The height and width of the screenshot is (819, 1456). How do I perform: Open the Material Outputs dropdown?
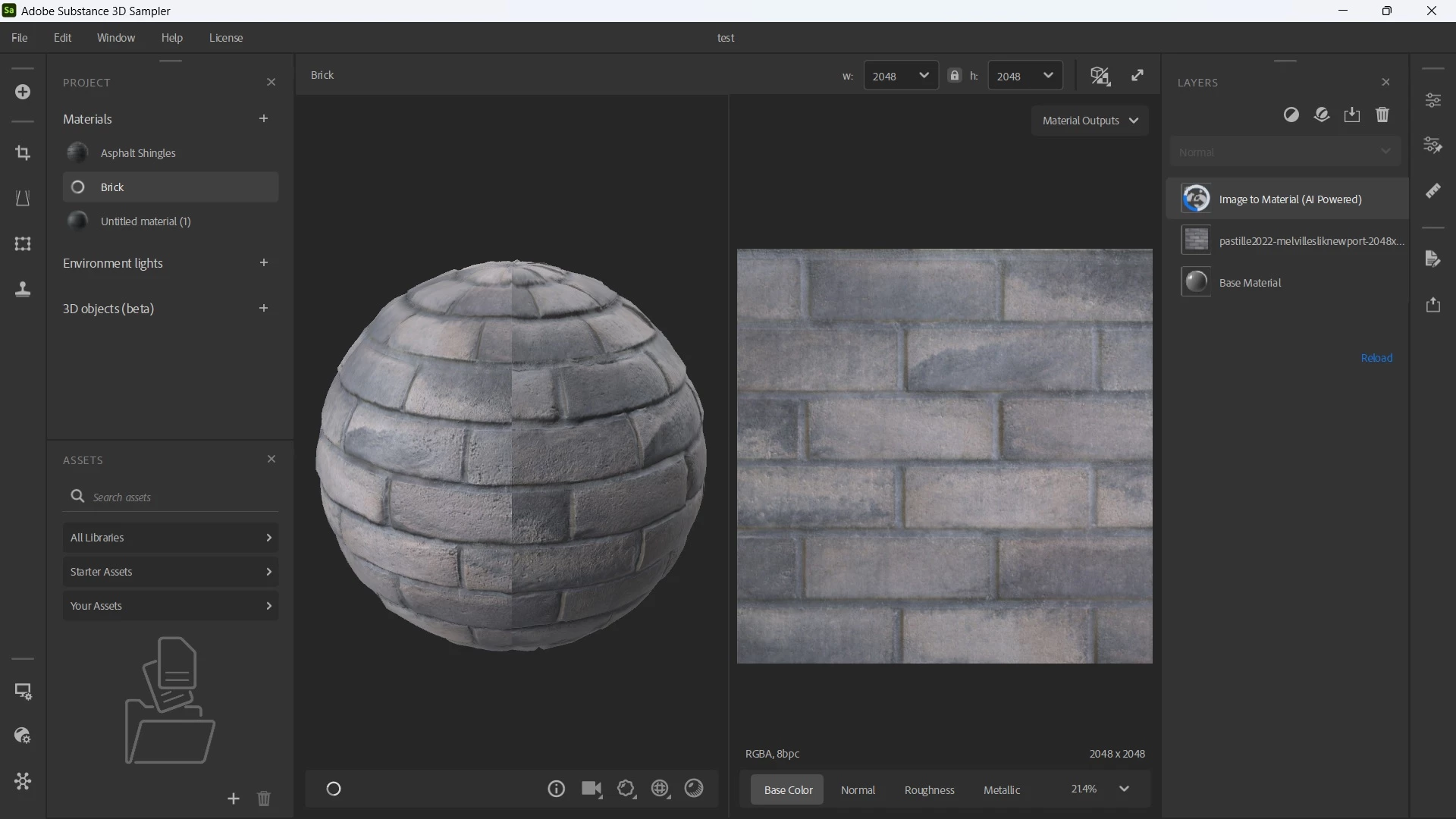click(1090, 121)
